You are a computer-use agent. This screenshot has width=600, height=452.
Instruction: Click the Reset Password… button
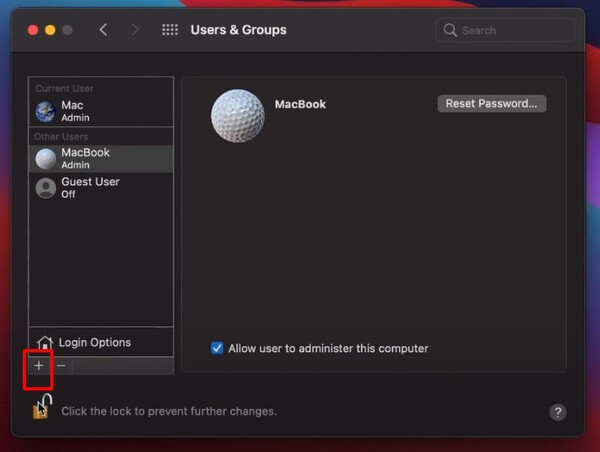pos(492,104)
